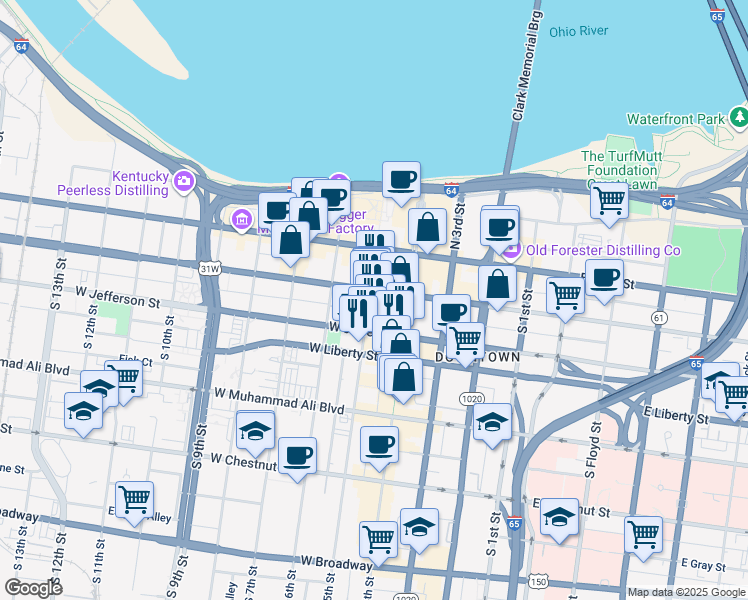Click the Waterfront Park label
This screenshot has width=748, height=600.
(676, 119)
